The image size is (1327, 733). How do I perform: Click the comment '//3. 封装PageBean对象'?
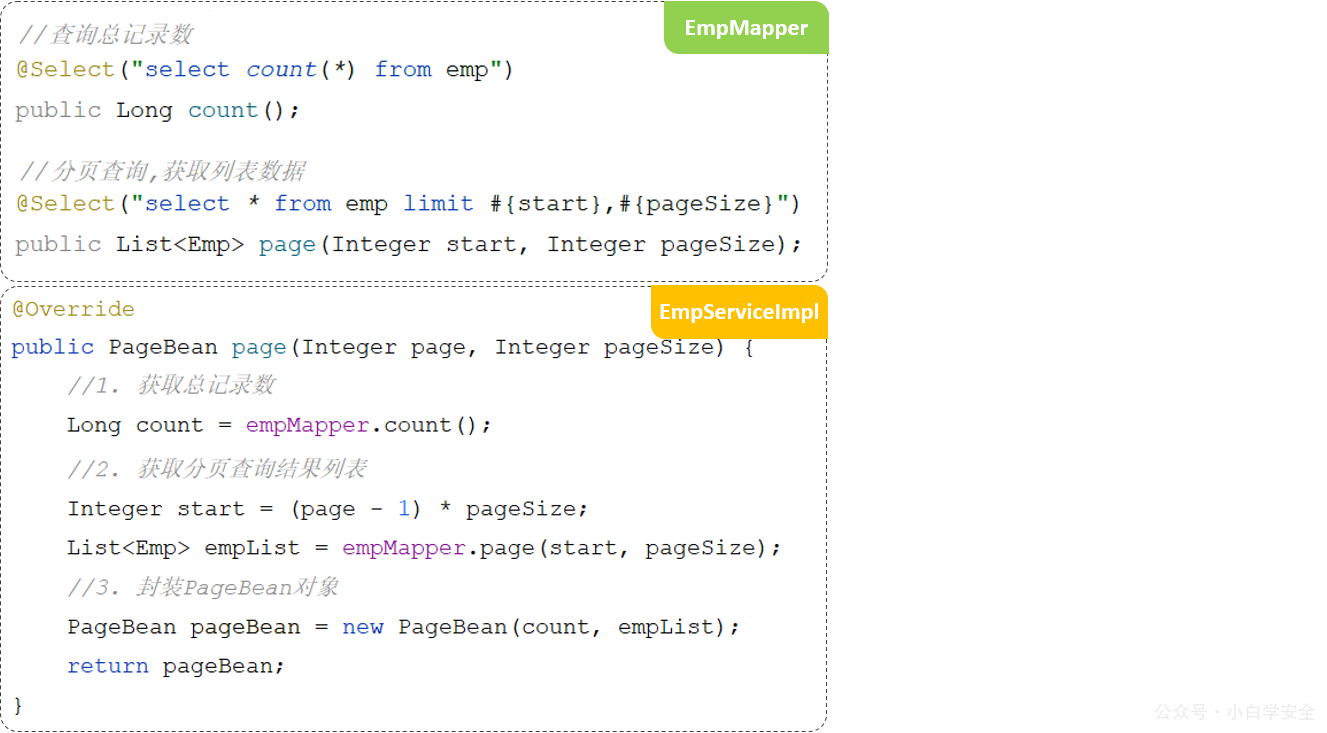(x=203, y=587)
